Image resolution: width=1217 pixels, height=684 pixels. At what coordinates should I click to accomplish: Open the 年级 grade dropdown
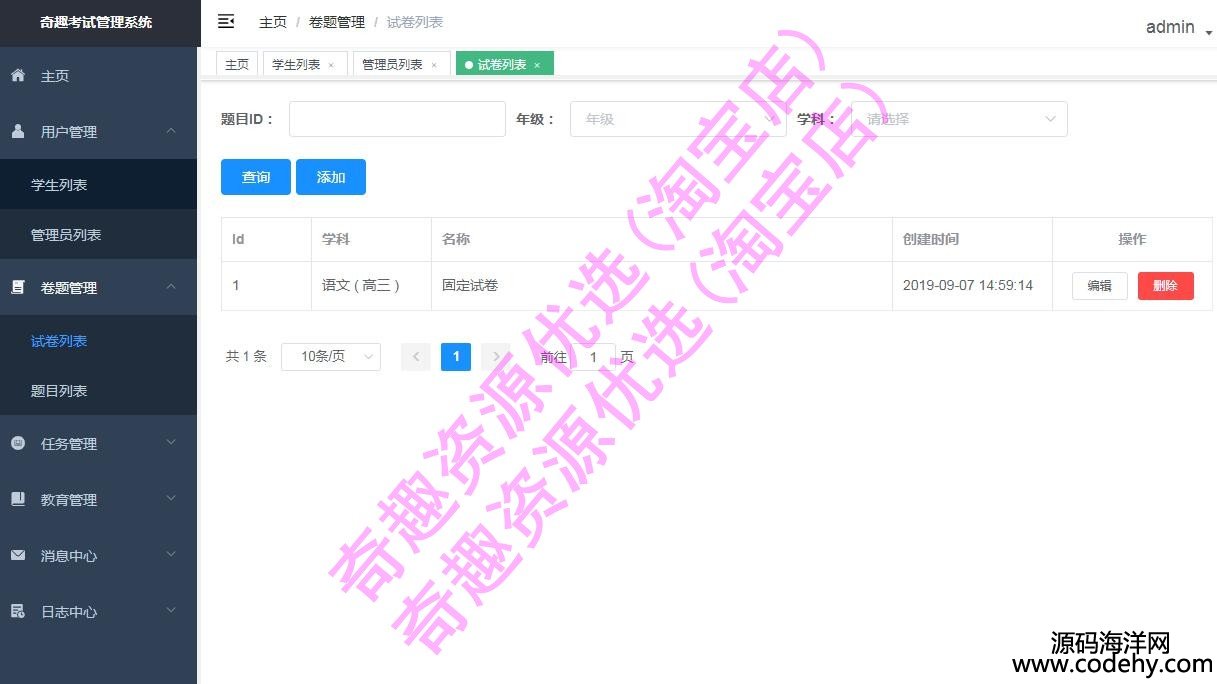tap(678, 119)
